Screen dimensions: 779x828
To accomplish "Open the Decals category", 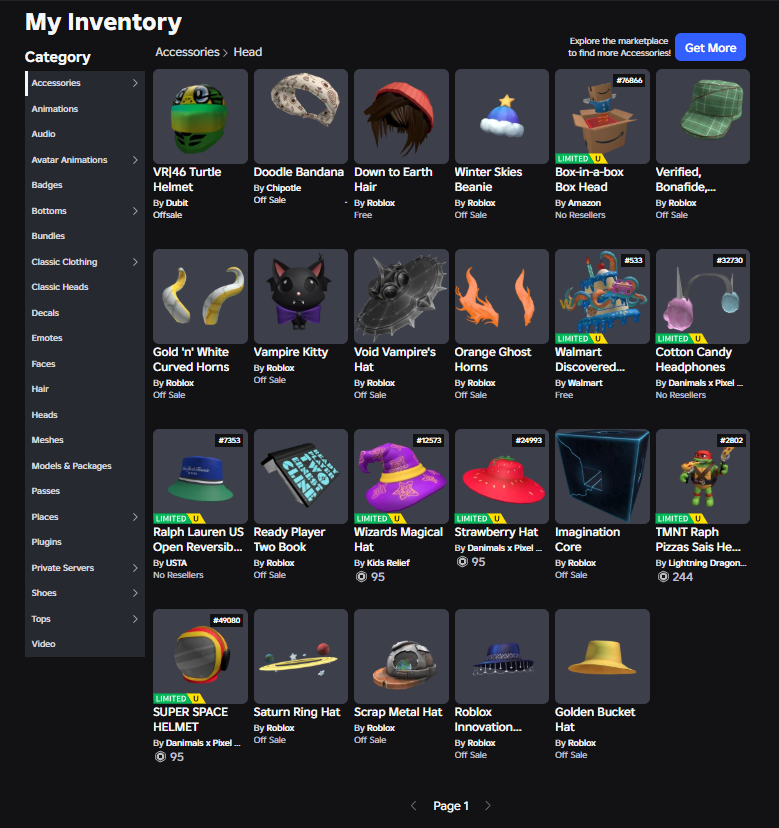I will [85, 313].
